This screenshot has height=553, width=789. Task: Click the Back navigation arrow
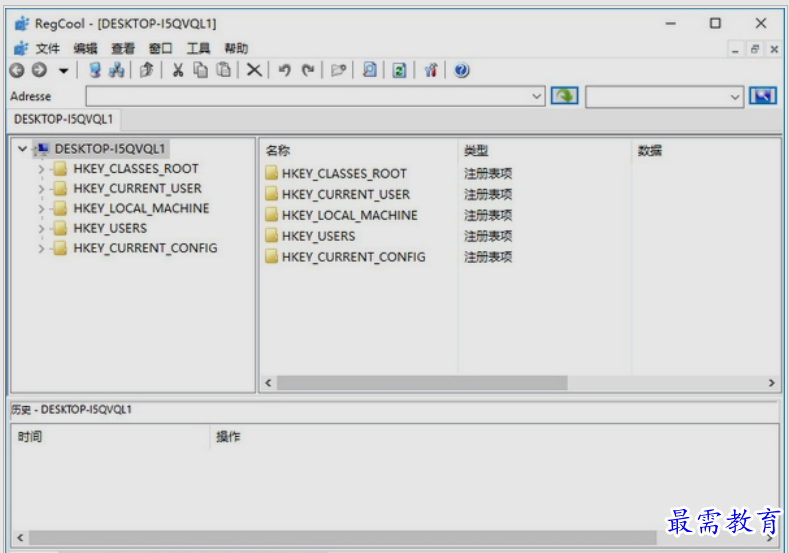click(17, 70)
